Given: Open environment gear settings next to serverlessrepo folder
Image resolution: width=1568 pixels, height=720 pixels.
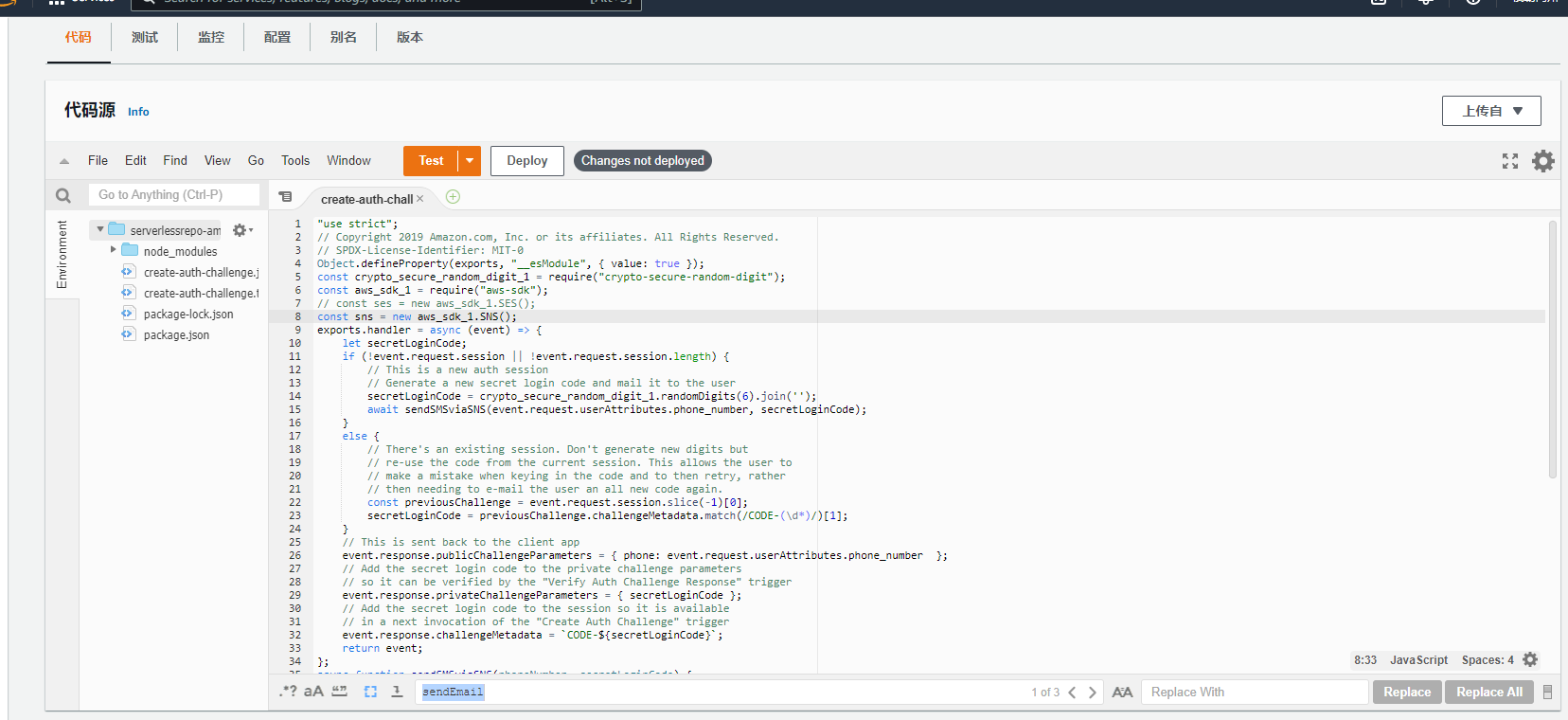Looking at the screenshot, I should coord(242,230).
